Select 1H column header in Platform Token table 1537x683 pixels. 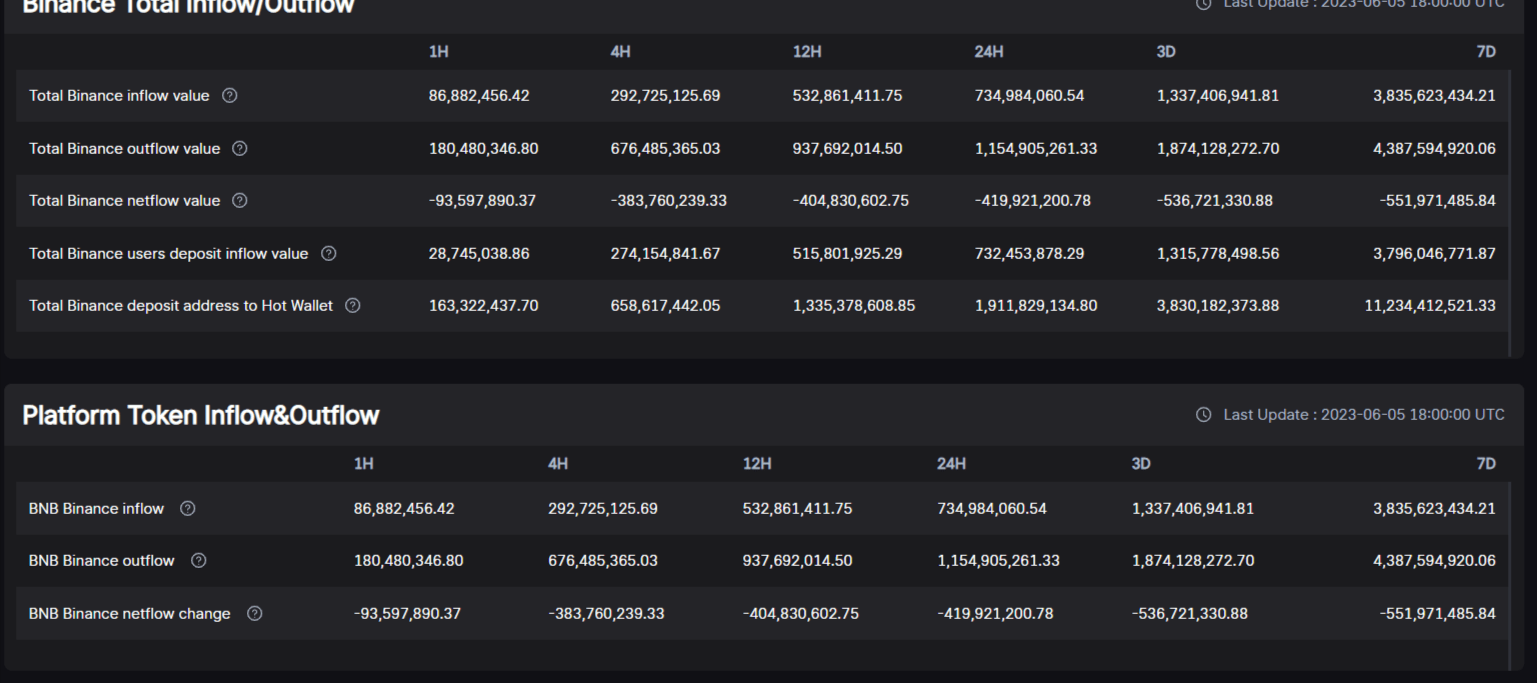(x=364, y=463)
